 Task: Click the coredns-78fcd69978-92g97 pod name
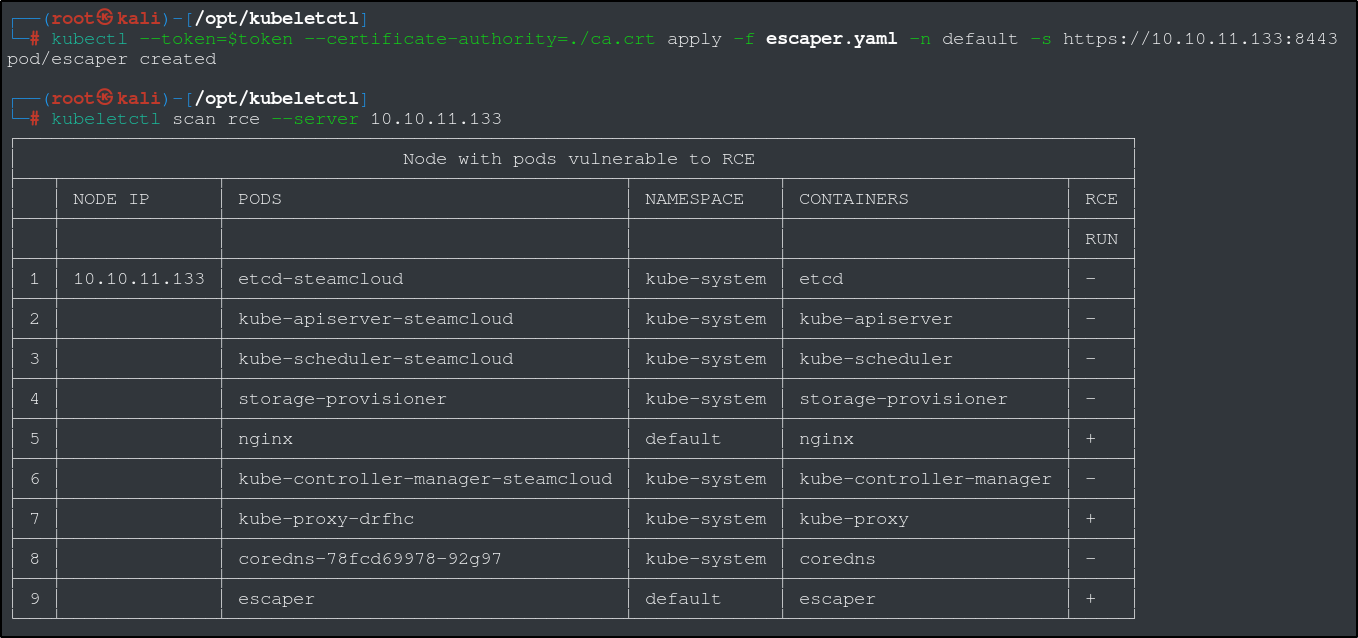(369, 559)
